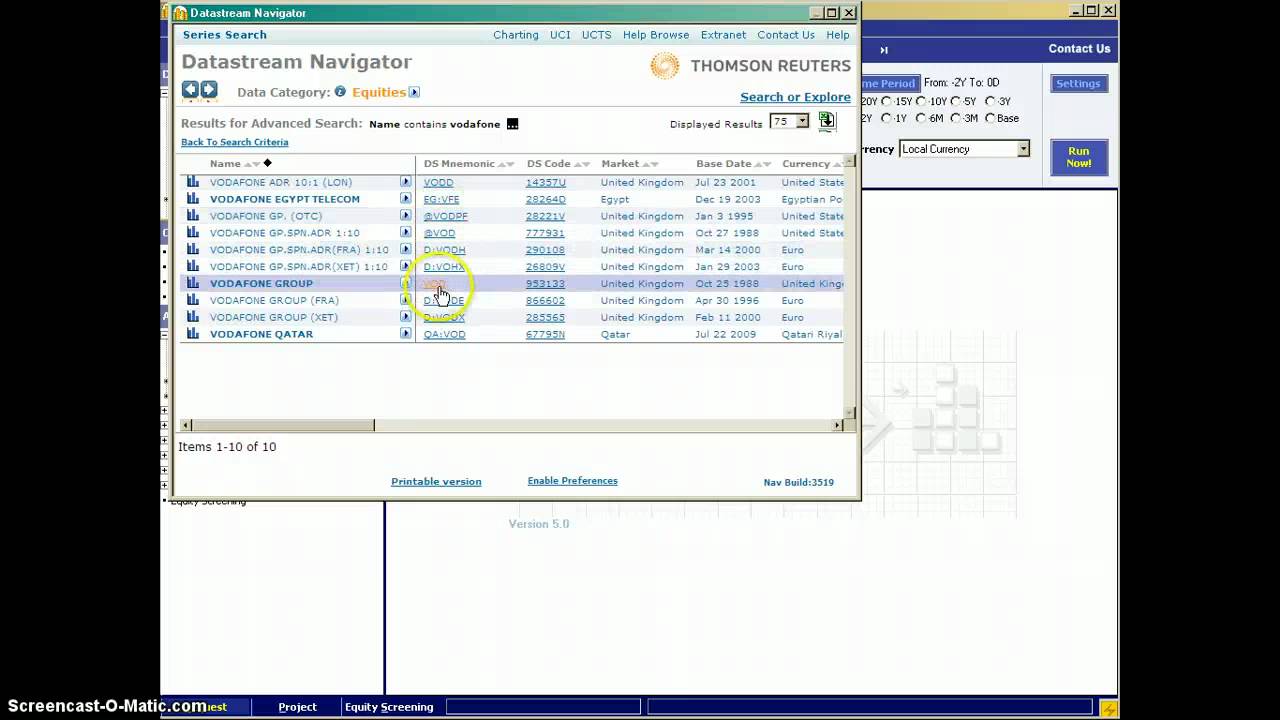
Task: Select the -3M time period radio button
Action: click(957, 118)
